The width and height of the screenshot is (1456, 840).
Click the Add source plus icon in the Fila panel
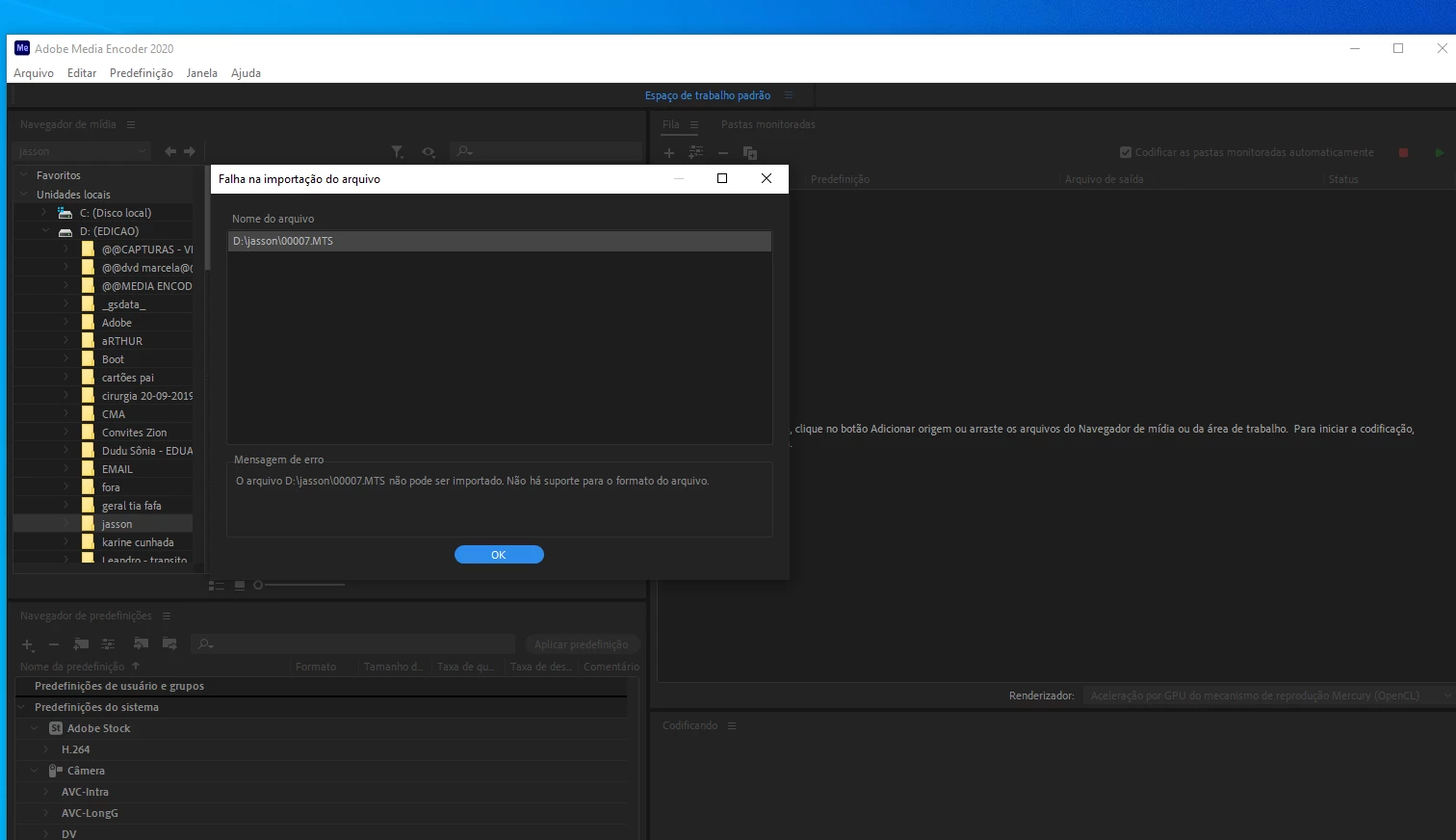coord(669,152)
